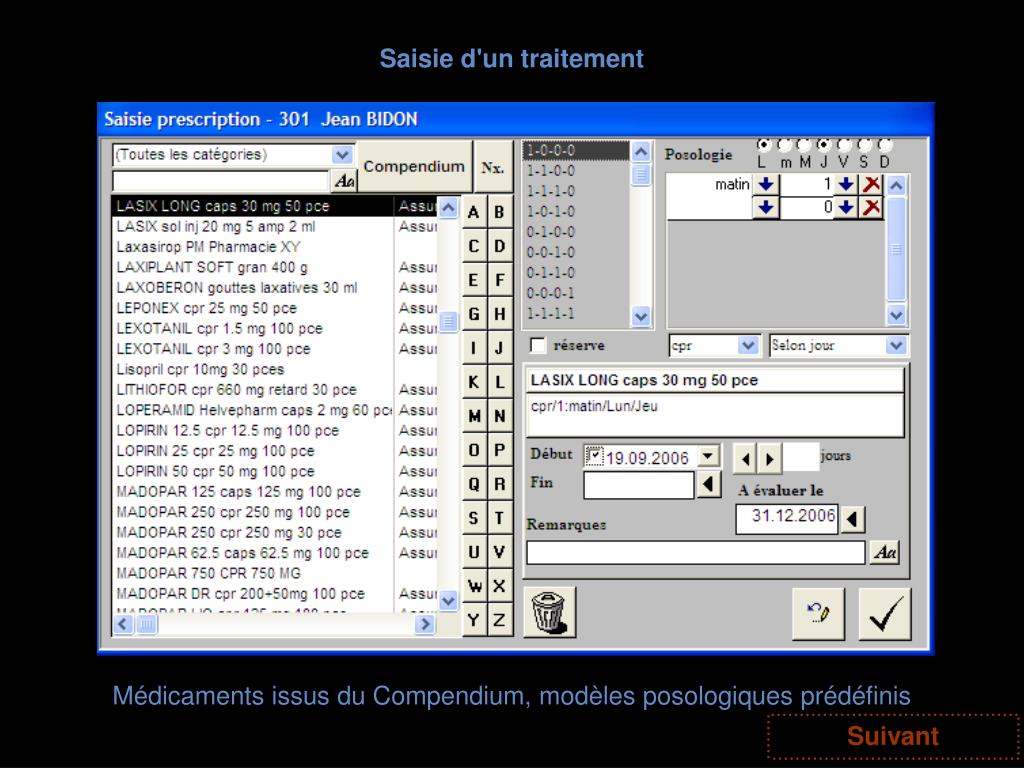The image size is (1024, 768).
Task: Open the Selon jour dropdown
Action: [896, 345]
